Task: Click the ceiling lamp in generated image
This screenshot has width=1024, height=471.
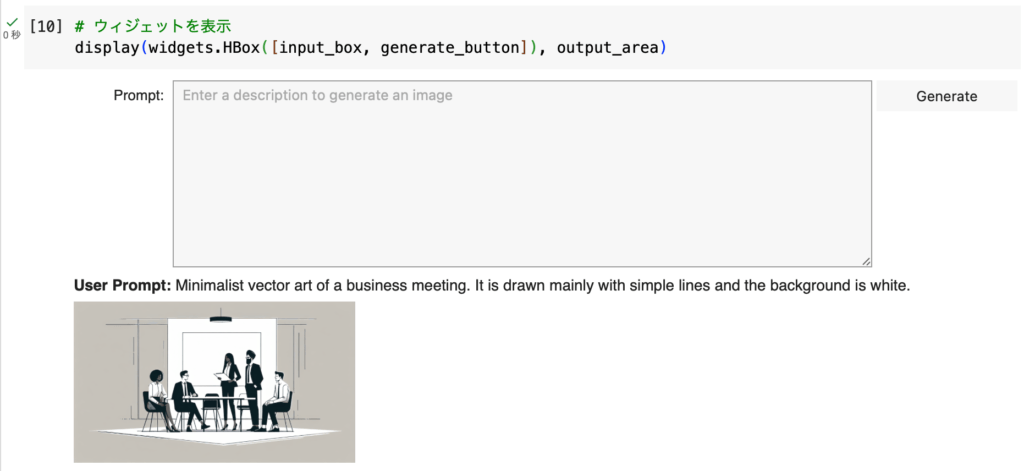Action: 220,319
